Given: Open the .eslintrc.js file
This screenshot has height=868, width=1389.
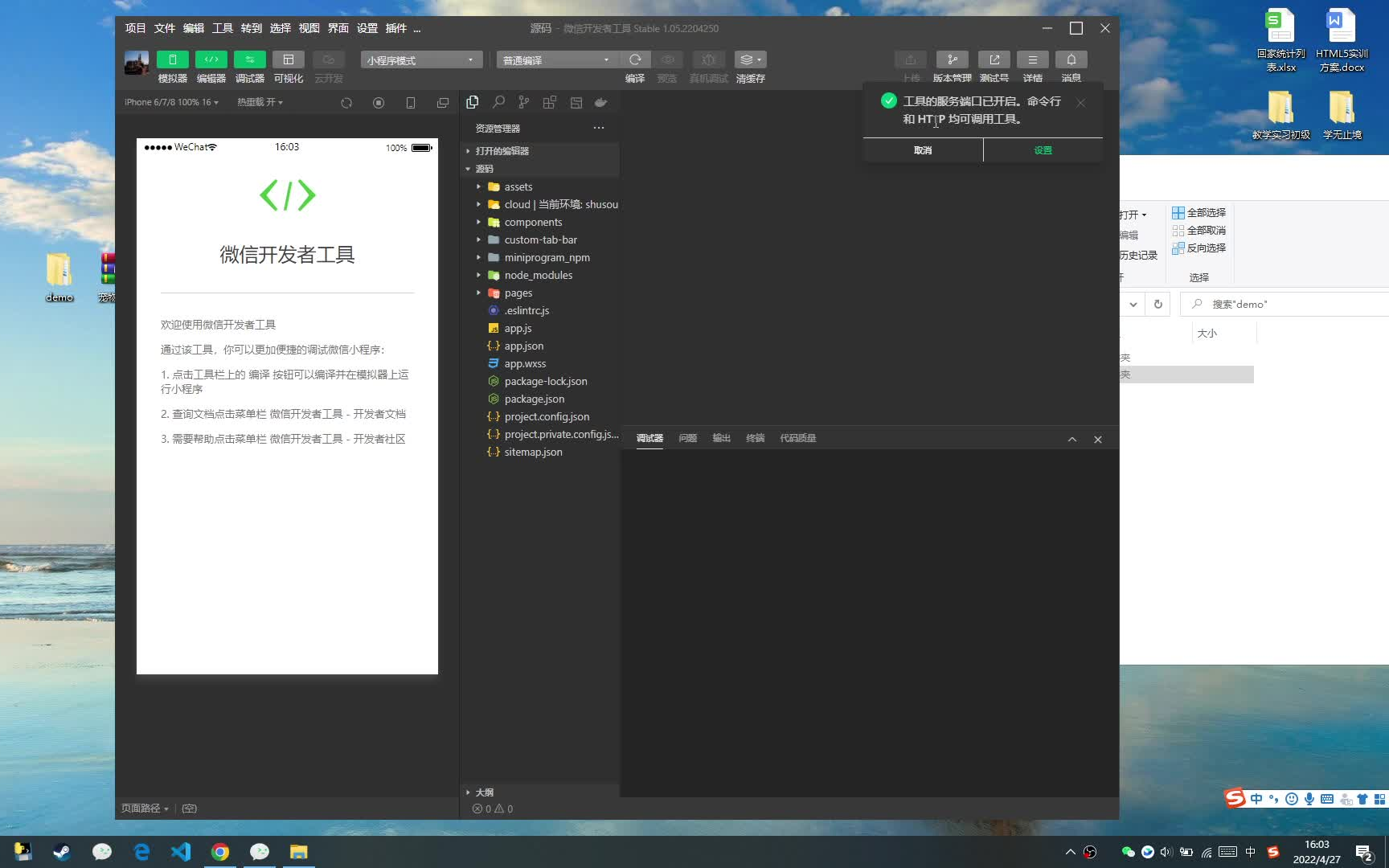Looking at the screenshot, I should point(540,310).
